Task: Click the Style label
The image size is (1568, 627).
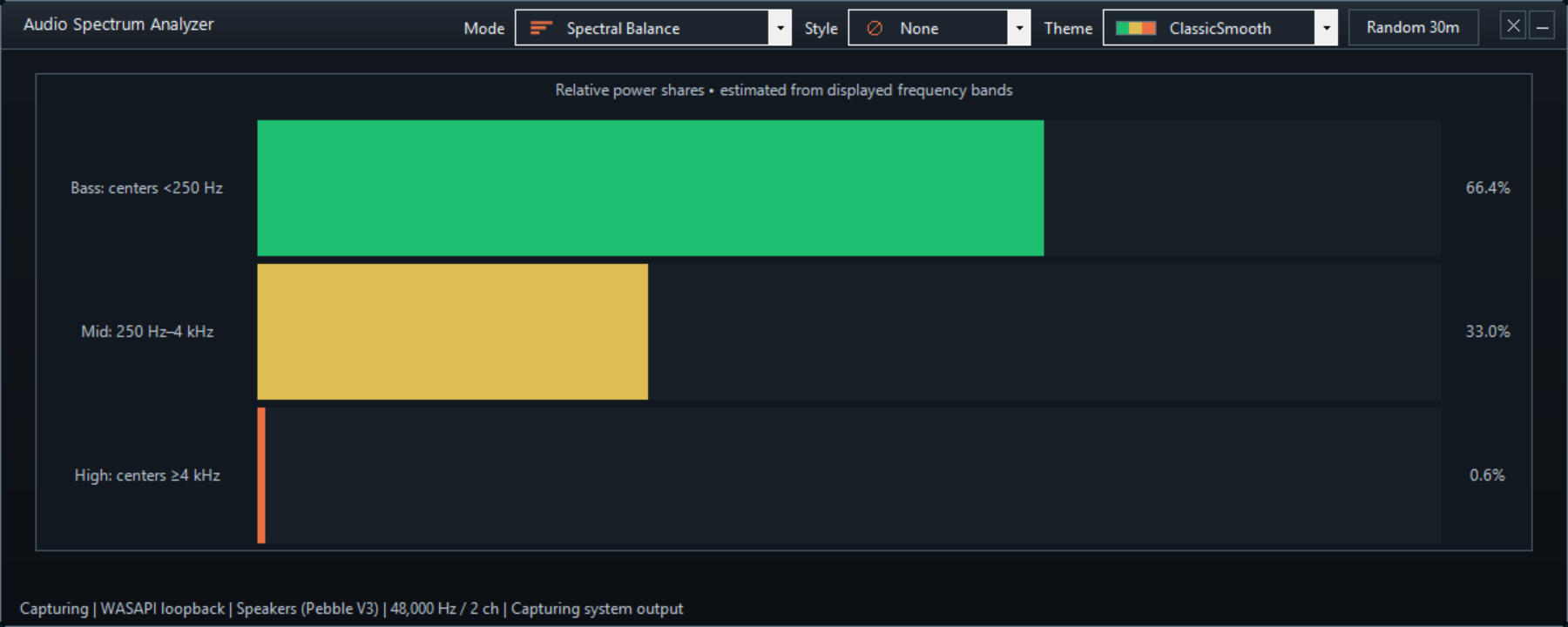Action: [821, 29]
